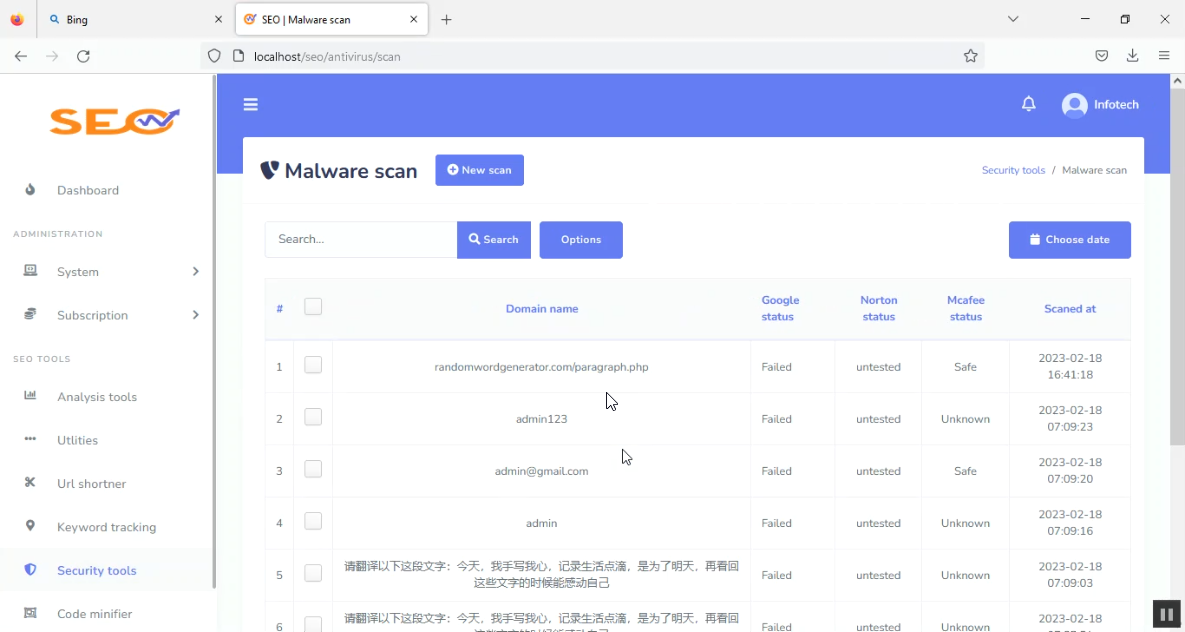Open Firefox downloads panel
This screenshot has width=1185, height=632.
point(1132,56)
